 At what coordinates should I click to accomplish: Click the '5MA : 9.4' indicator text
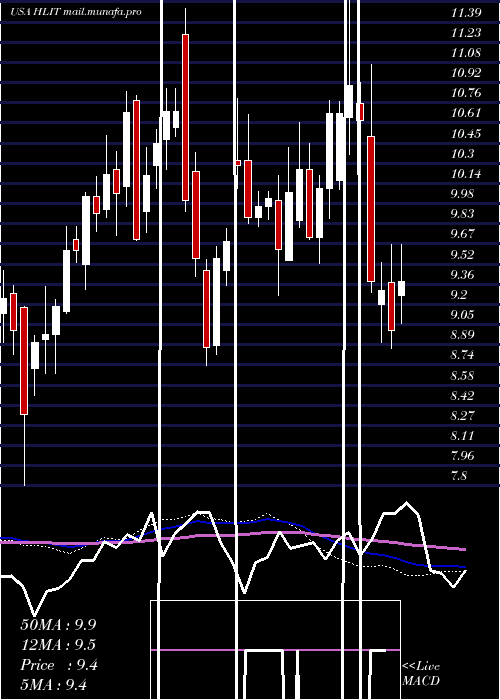tap(54, 685)
